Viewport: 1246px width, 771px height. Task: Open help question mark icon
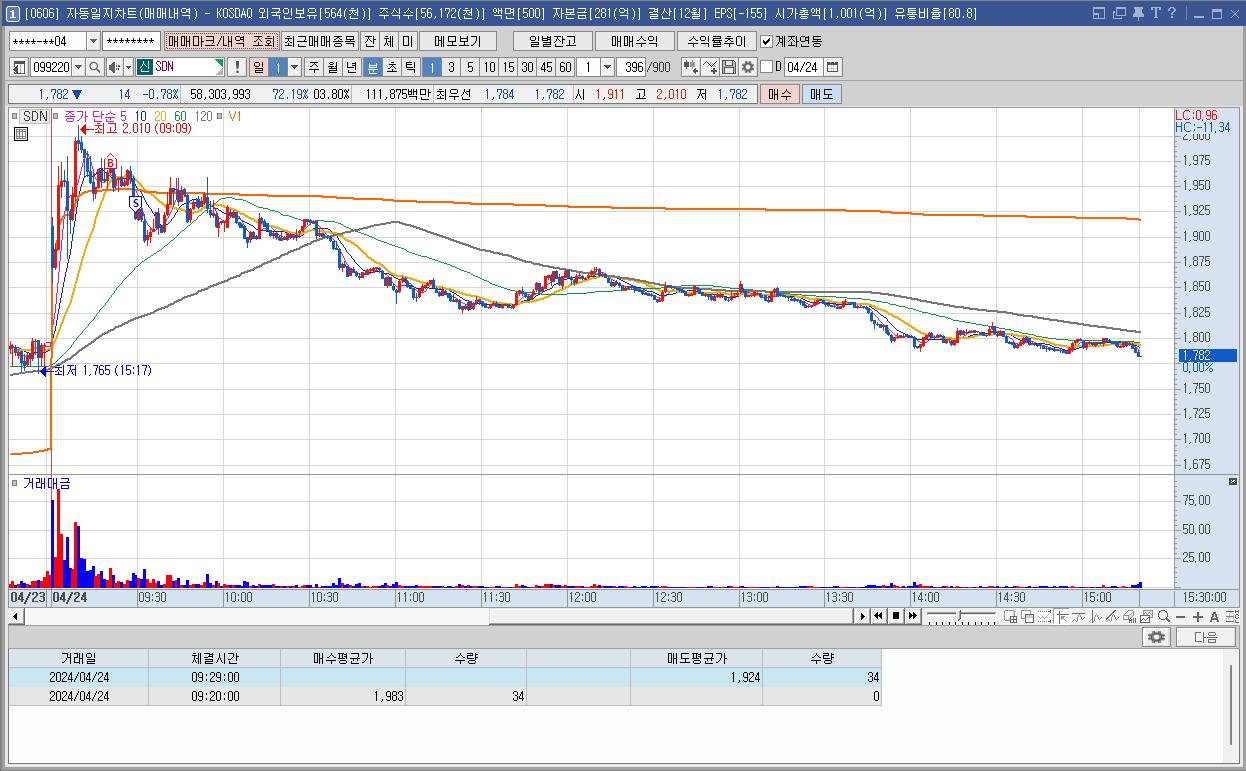(1171, 13)
